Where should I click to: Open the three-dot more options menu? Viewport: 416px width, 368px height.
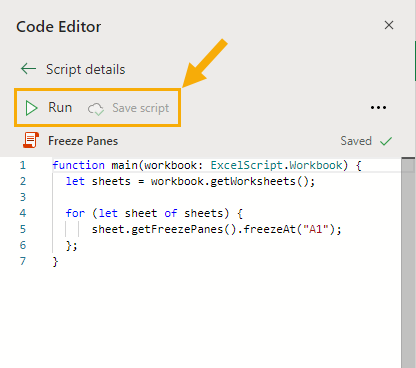[378, 108]
